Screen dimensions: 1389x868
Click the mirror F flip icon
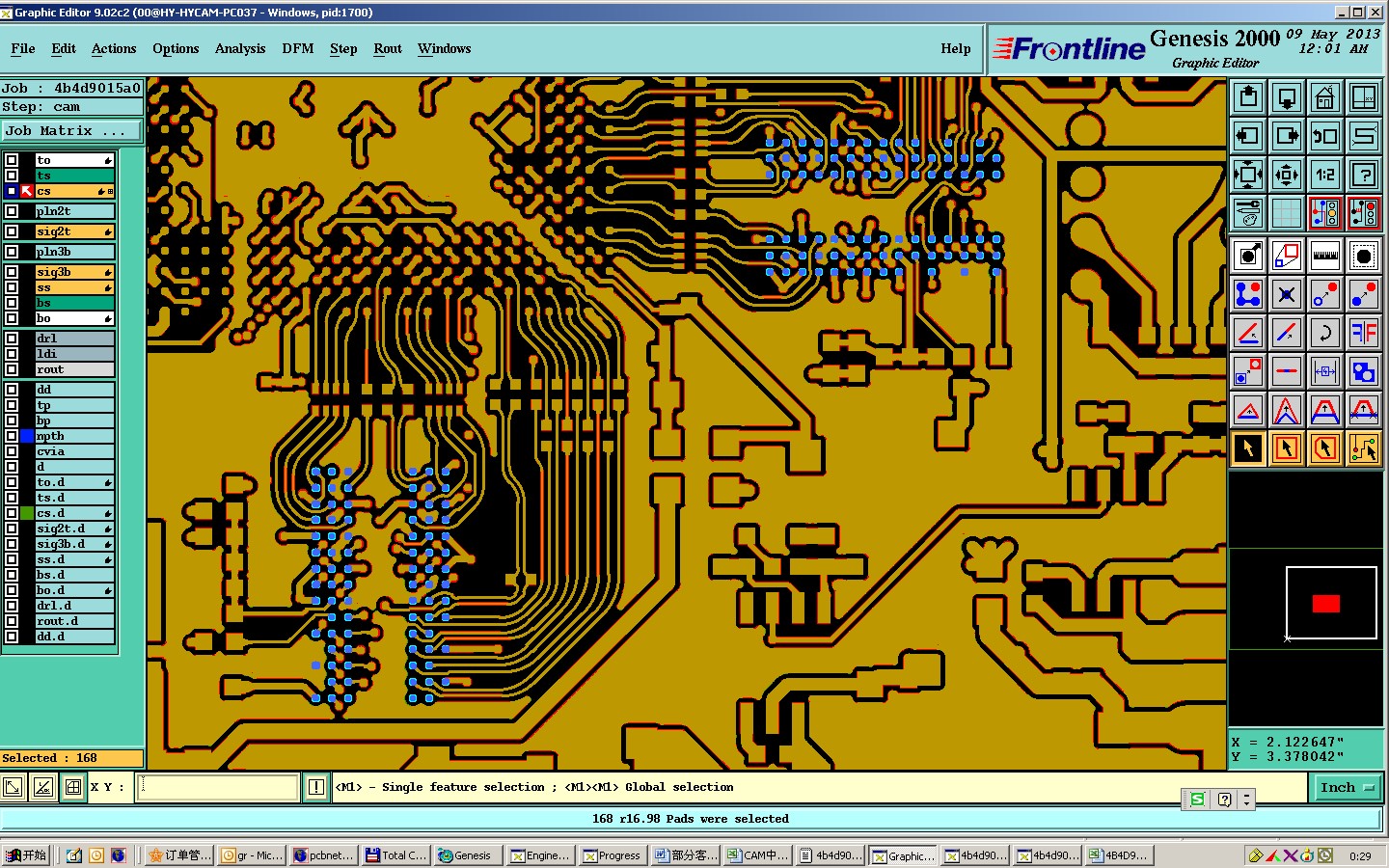(x=1363, y=333)
